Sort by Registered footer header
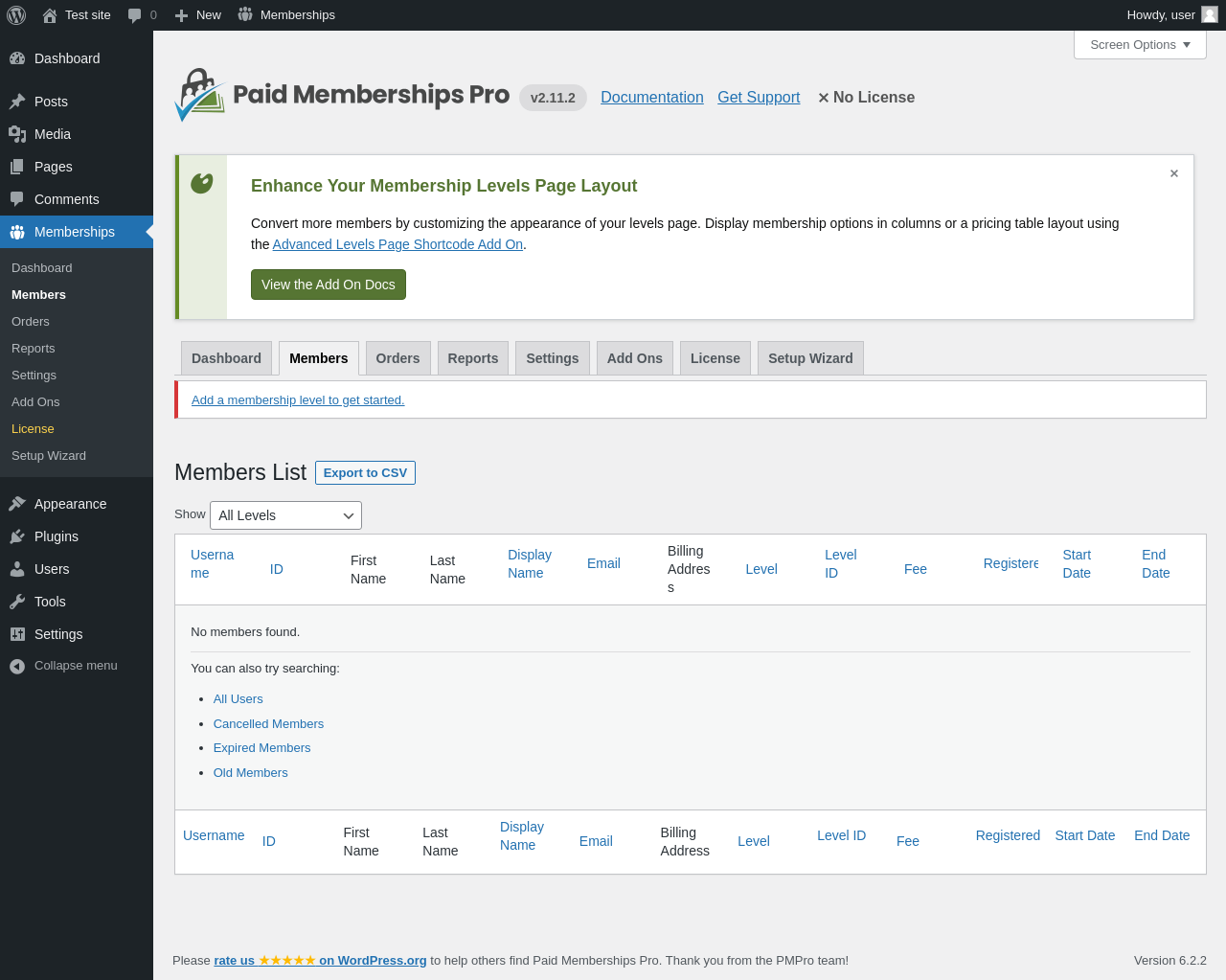This screenshot has width=1226, height=980. click(1008, 835)
